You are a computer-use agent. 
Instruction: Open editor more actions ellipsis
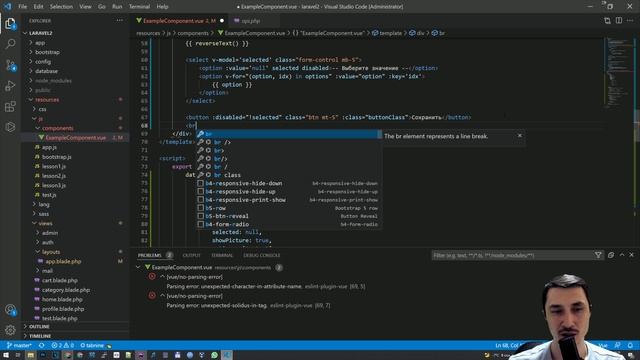point(631,20)
